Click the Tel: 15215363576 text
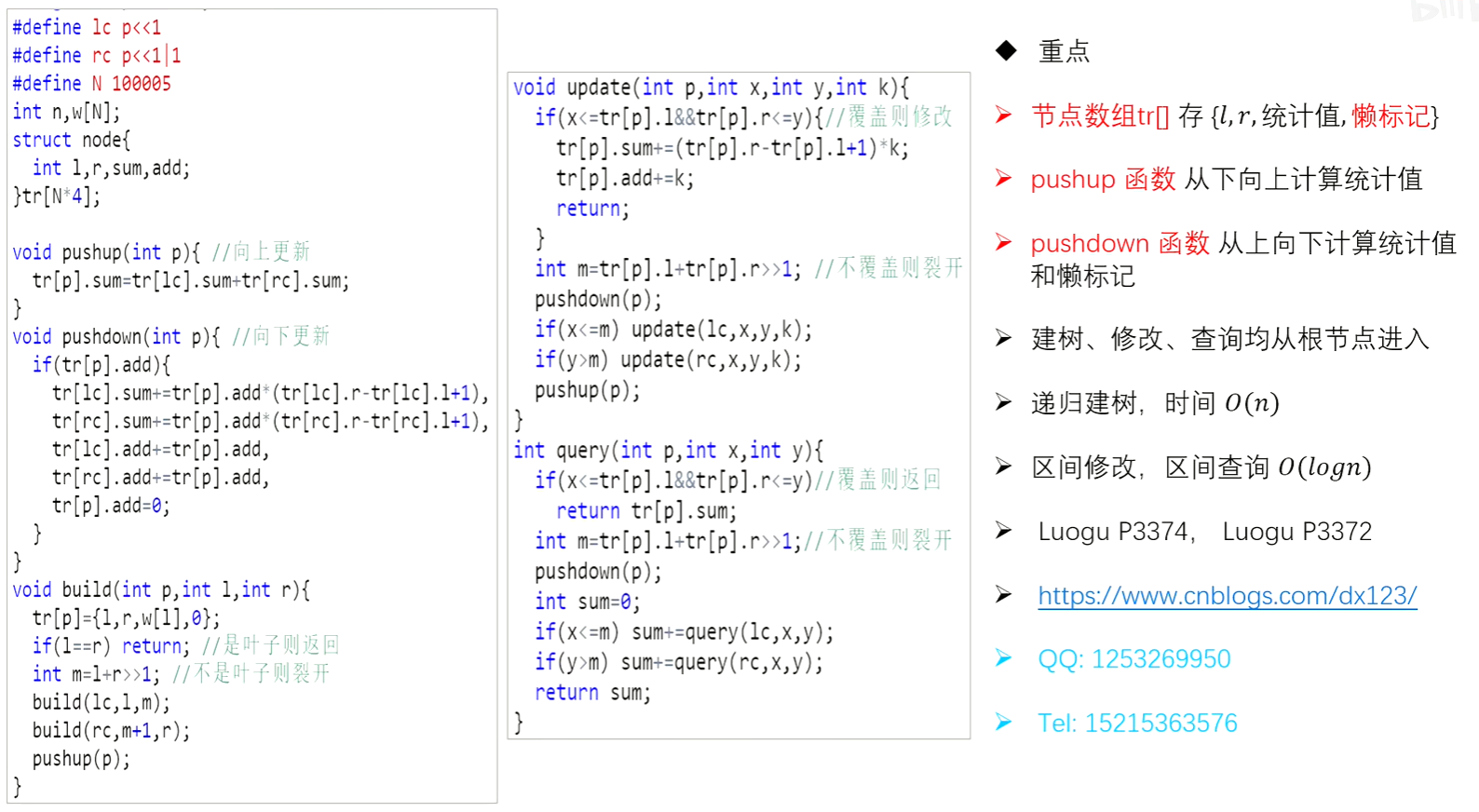 pyautogui.click(x=1137, y=724)
